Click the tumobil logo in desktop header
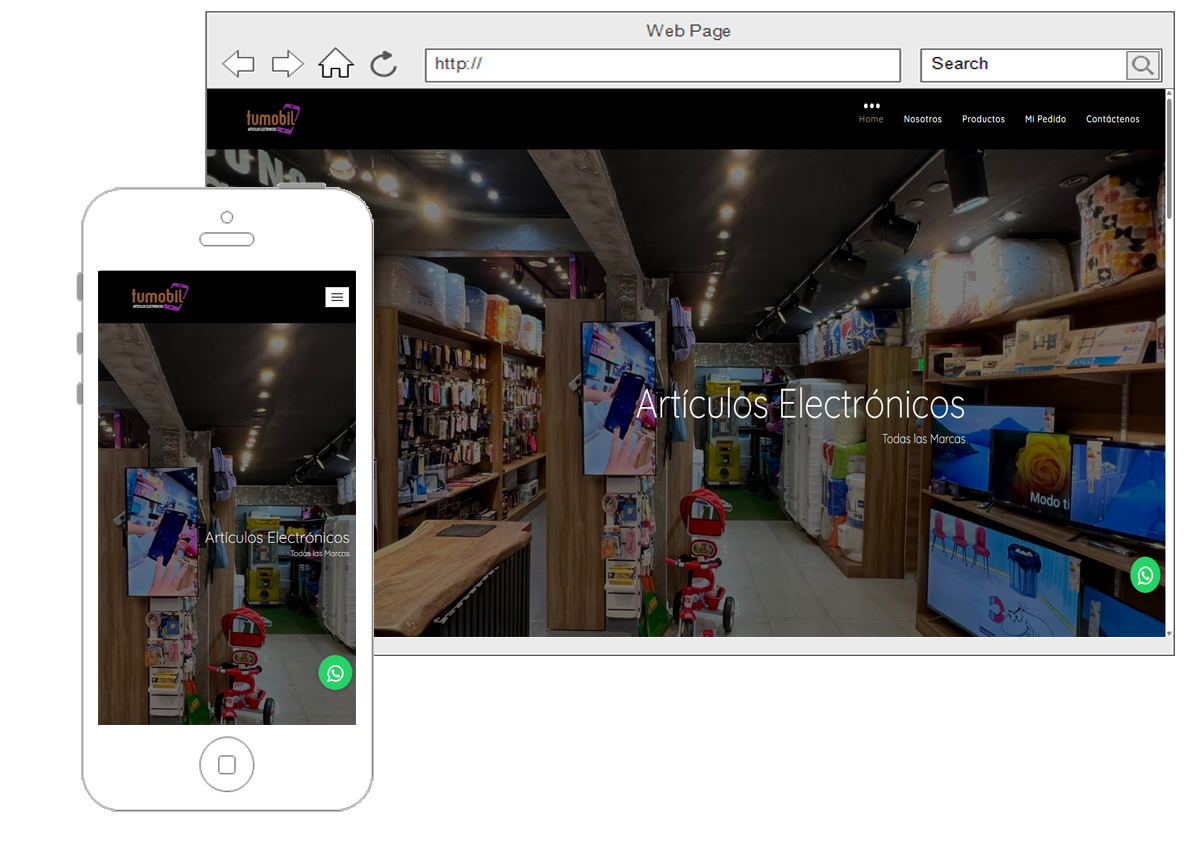This screenshot has height=841, width=1189. pos(273,119)
